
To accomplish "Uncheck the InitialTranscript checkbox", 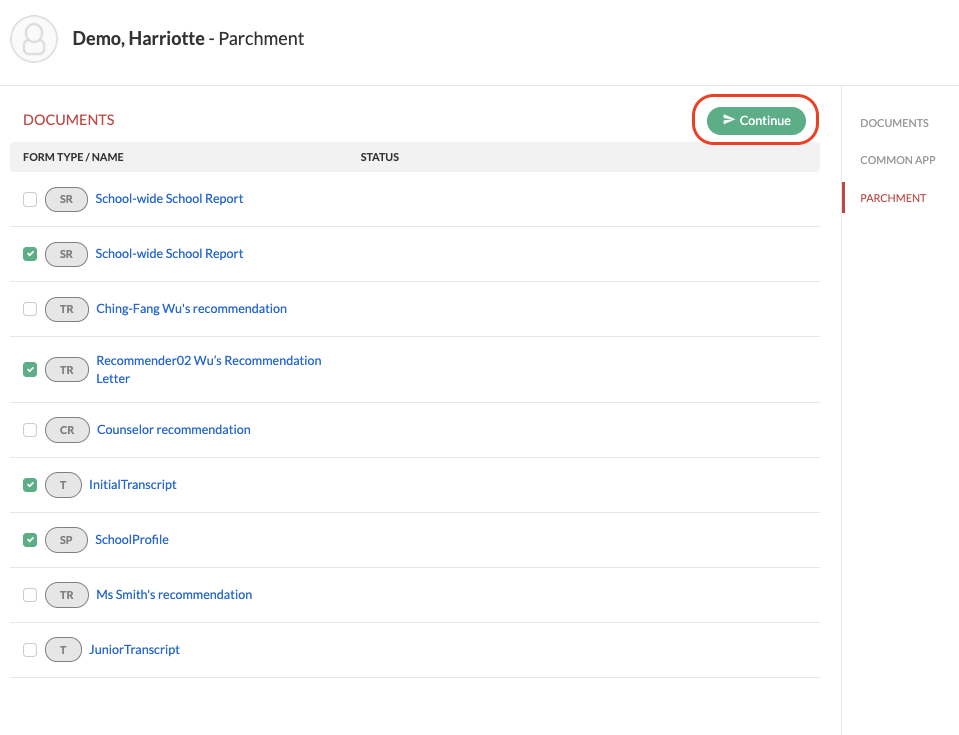I will pos(30,485).
